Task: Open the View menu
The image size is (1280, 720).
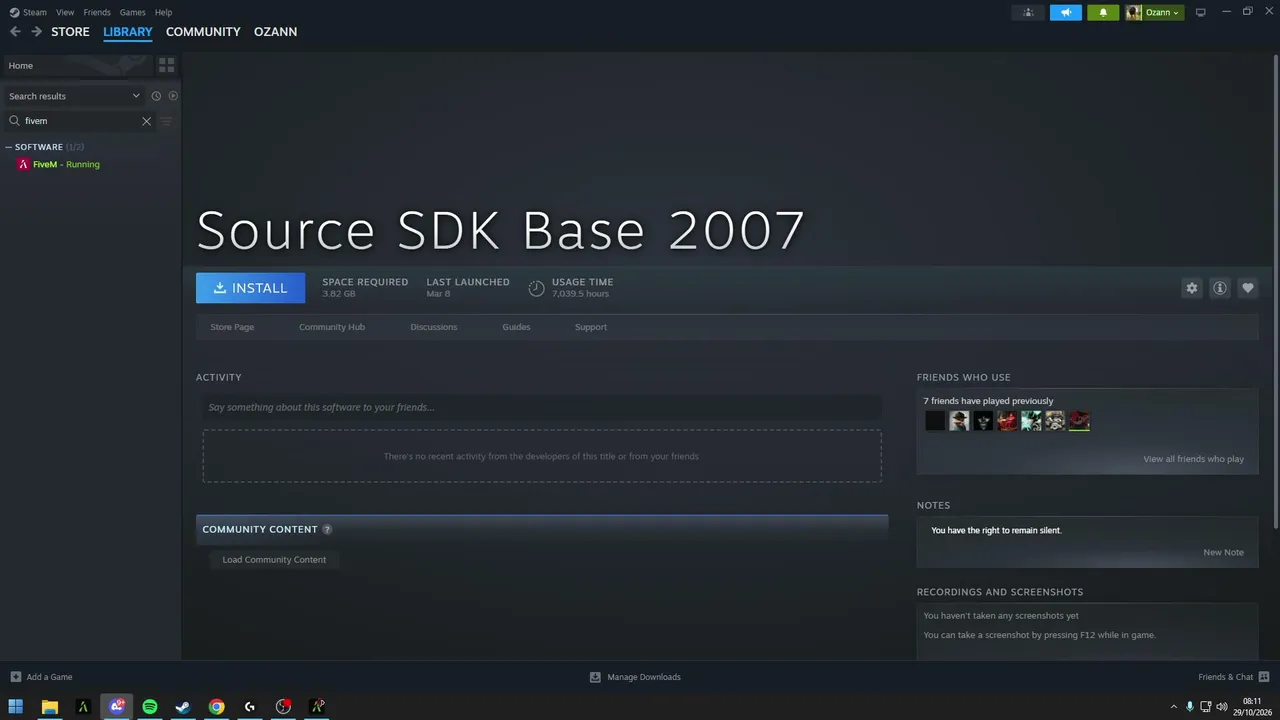Action: tap(65, 12)
